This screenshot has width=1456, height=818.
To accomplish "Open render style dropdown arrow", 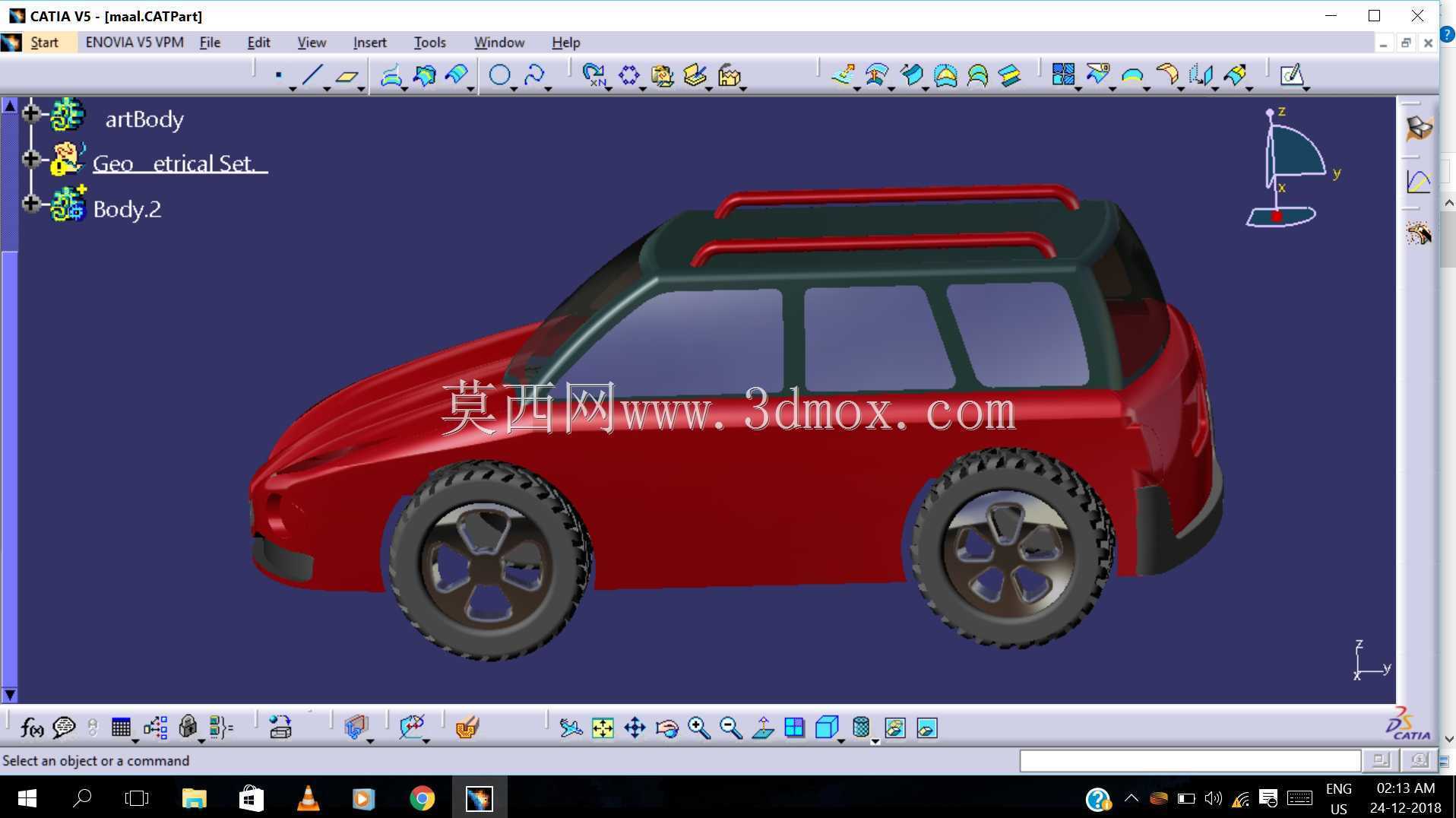I will tap(875, 740).
